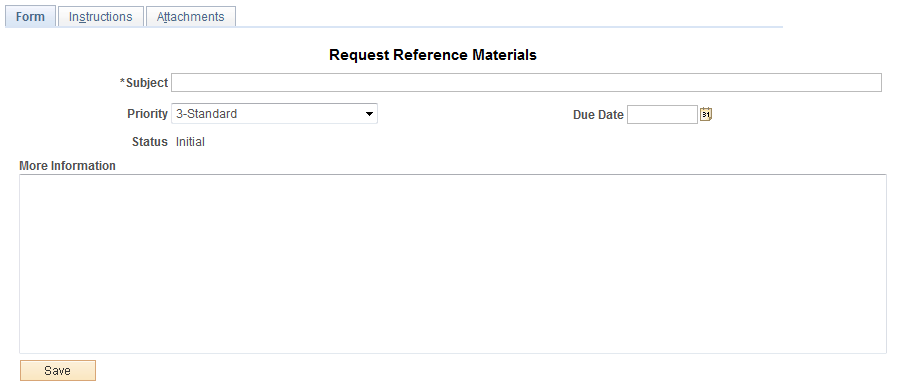Focus the Subject input field
905x387 pixels.
(526, 82)
